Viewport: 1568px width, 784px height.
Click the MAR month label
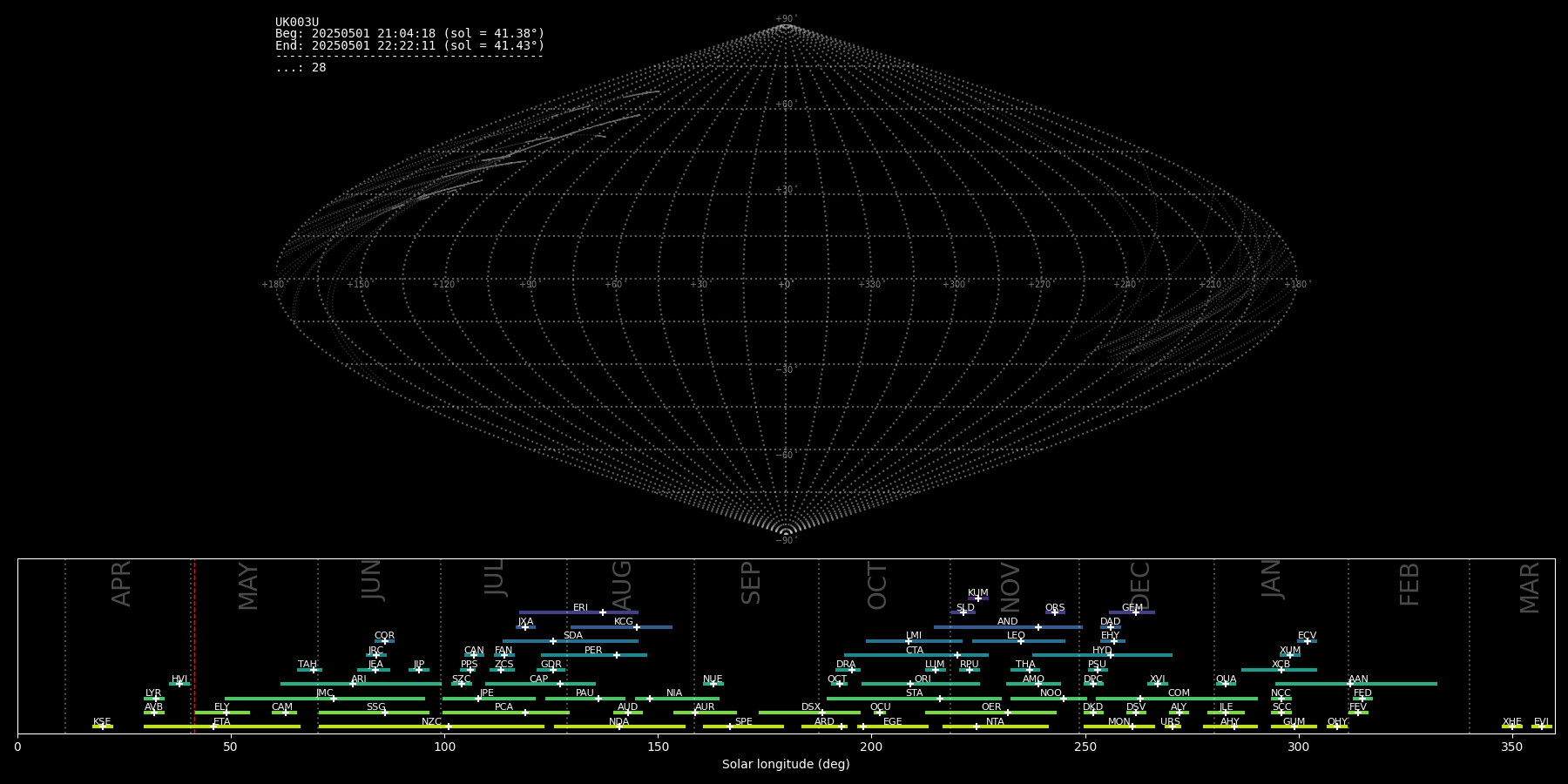coord(1530,588)
